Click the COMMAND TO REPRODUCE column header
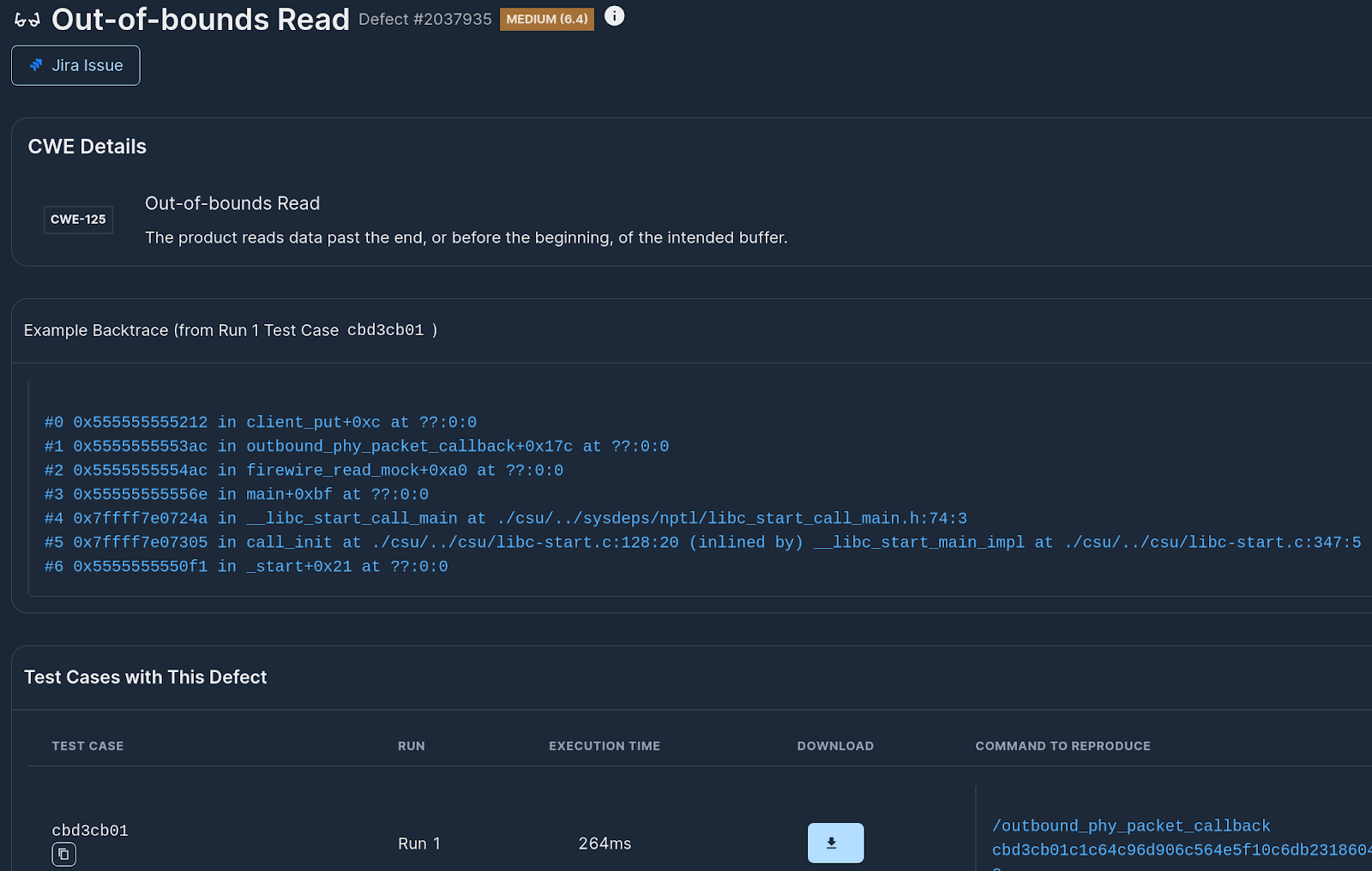 (1062, 746)
